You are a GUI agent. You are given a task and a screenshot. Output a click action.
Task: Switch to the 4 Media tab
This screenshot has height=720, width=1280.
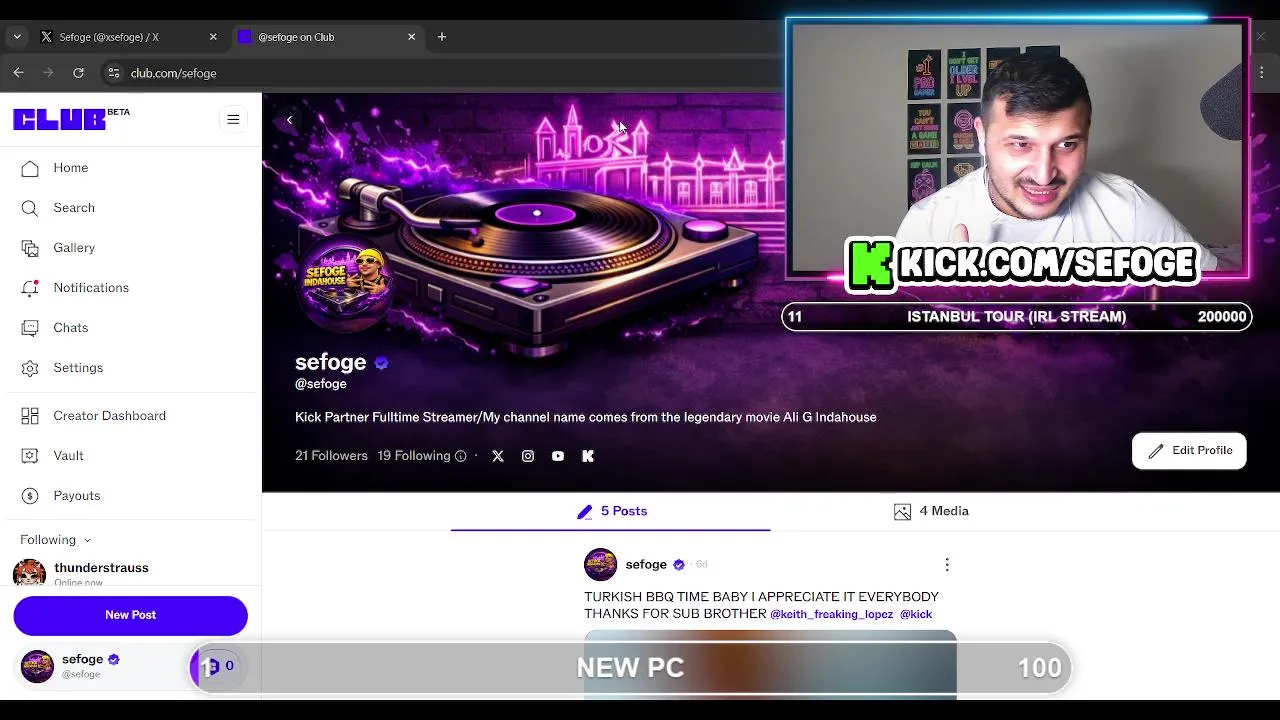point(931,511)
